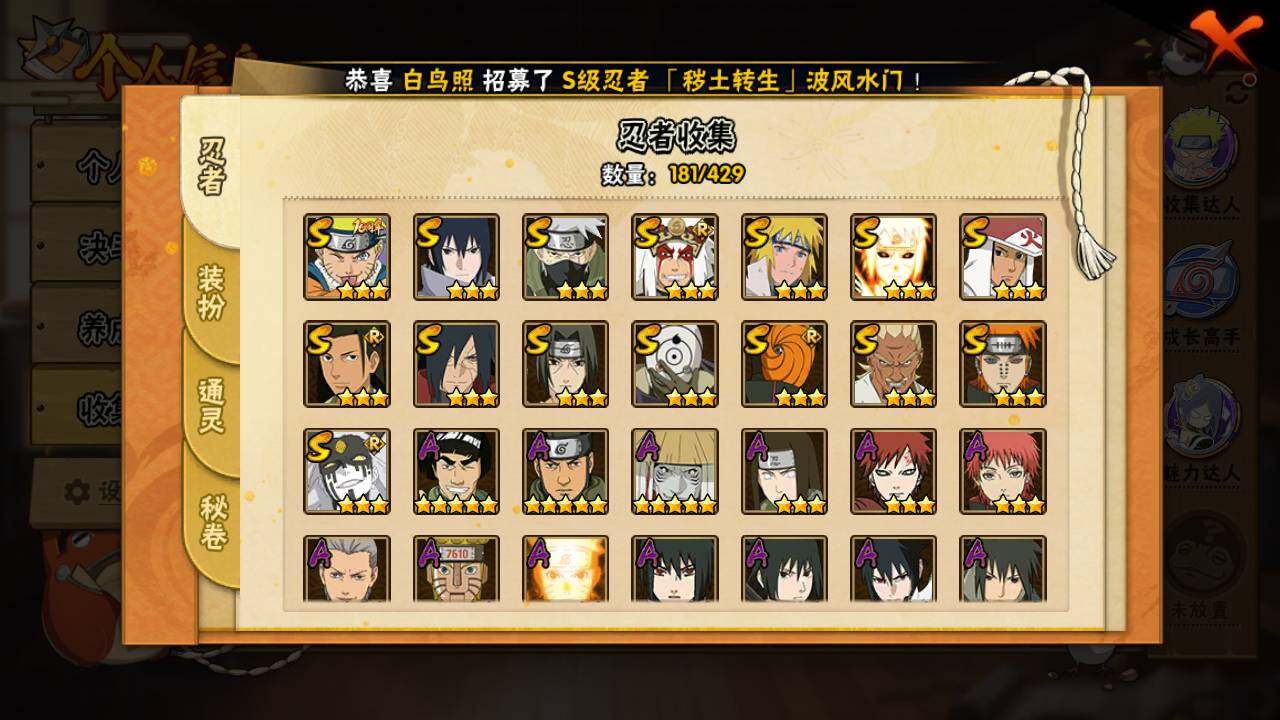Image resolution: width=1280 pixels, height=720 pixels.
Task: Click the 收集达人 badge icon on the right
Action: click(x=1200, y=147)
